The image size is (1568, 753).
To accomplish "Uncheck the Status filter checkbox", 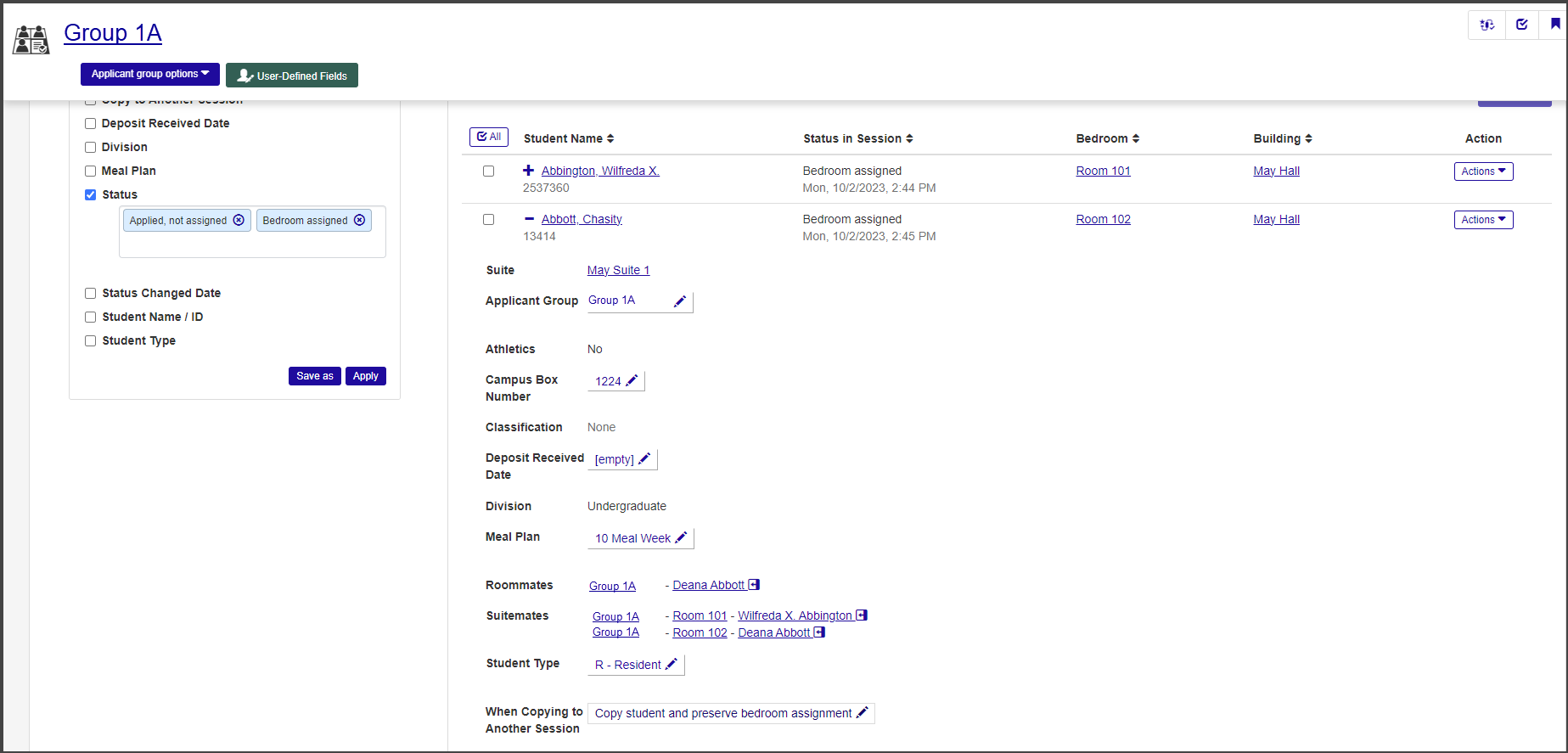I will pyautogui.click(x=91, y=194).
